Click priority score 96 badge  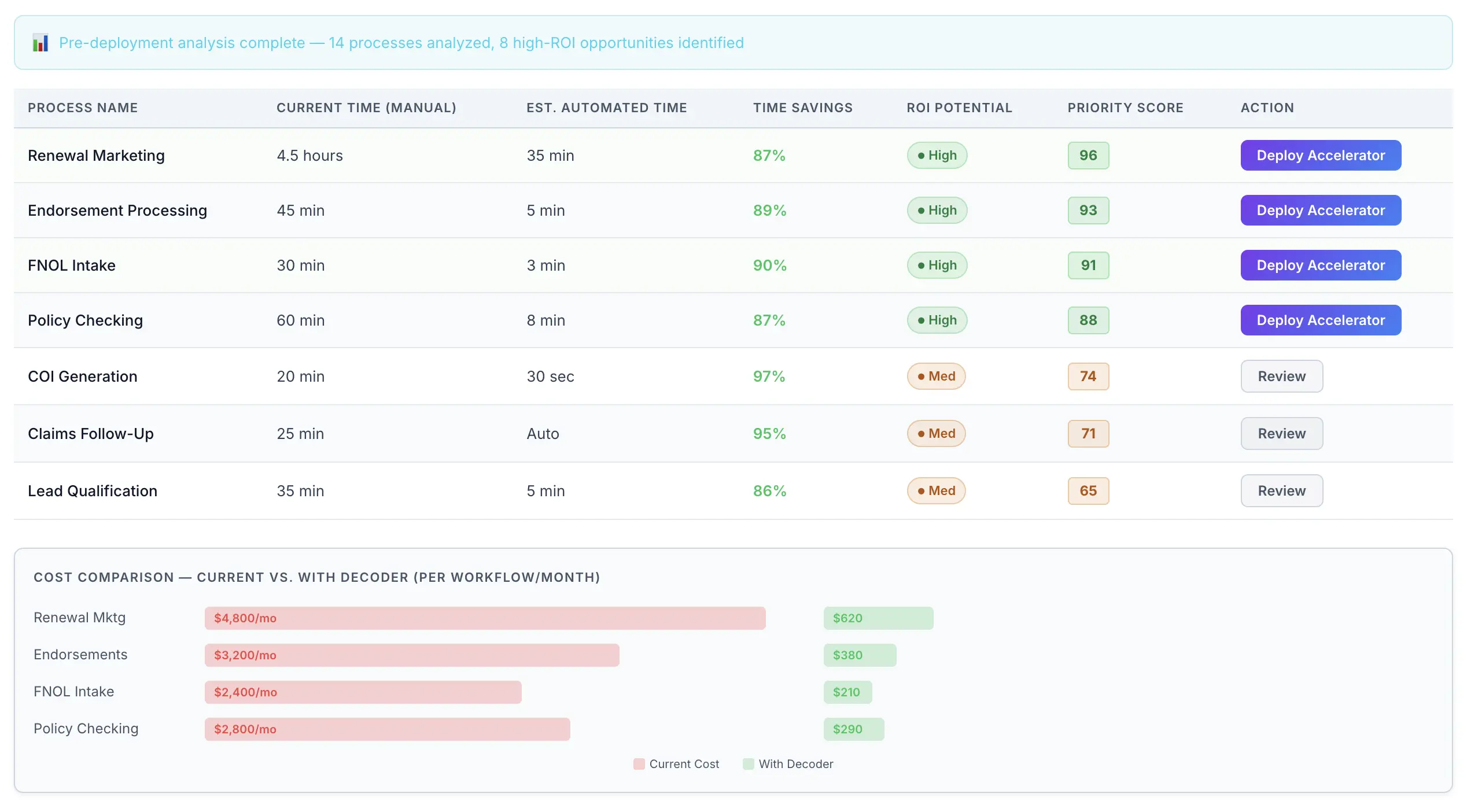pyautogui.click(x=1088, y=156)
